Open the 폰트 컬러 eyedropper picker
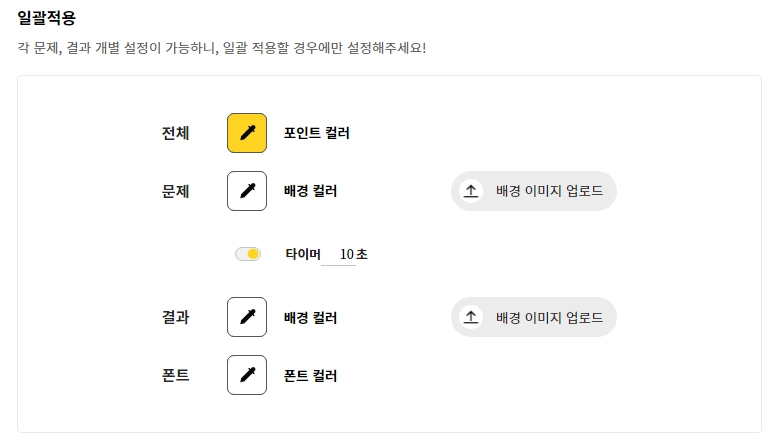The image size is (776, 445). (x=247, y=375)
